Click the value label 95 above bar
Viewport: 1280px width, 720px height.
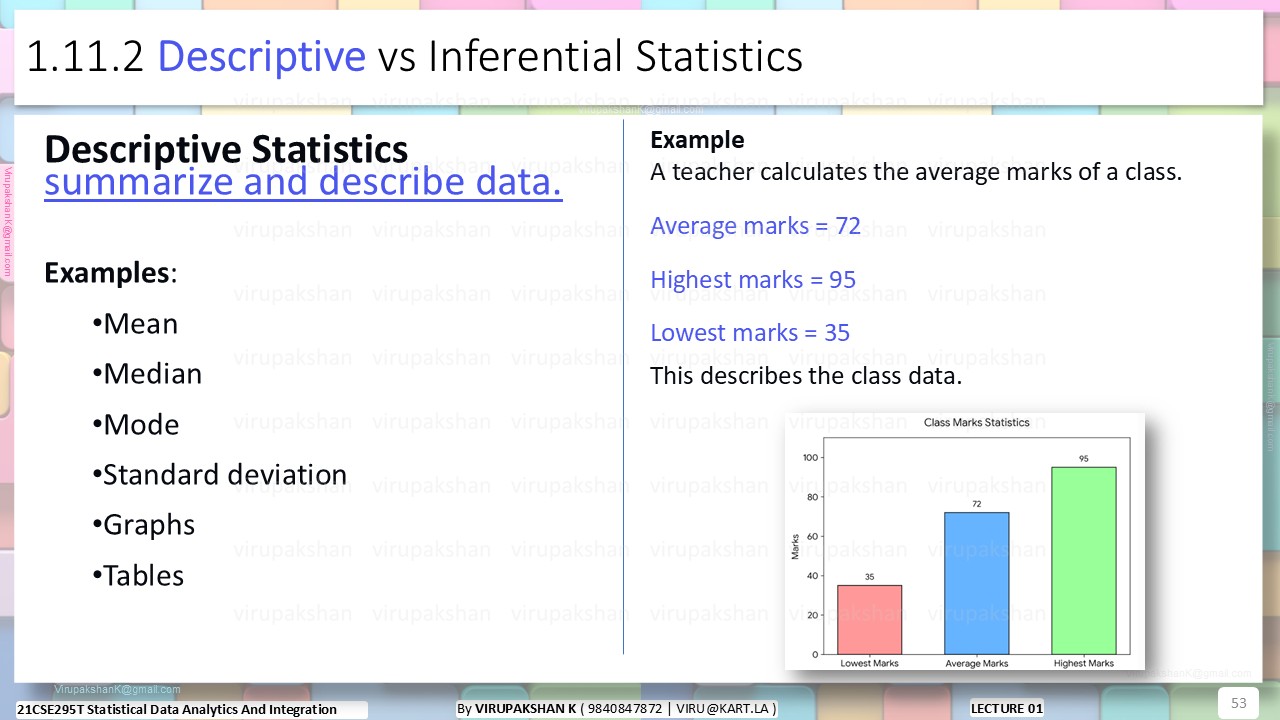[1083, 459]
